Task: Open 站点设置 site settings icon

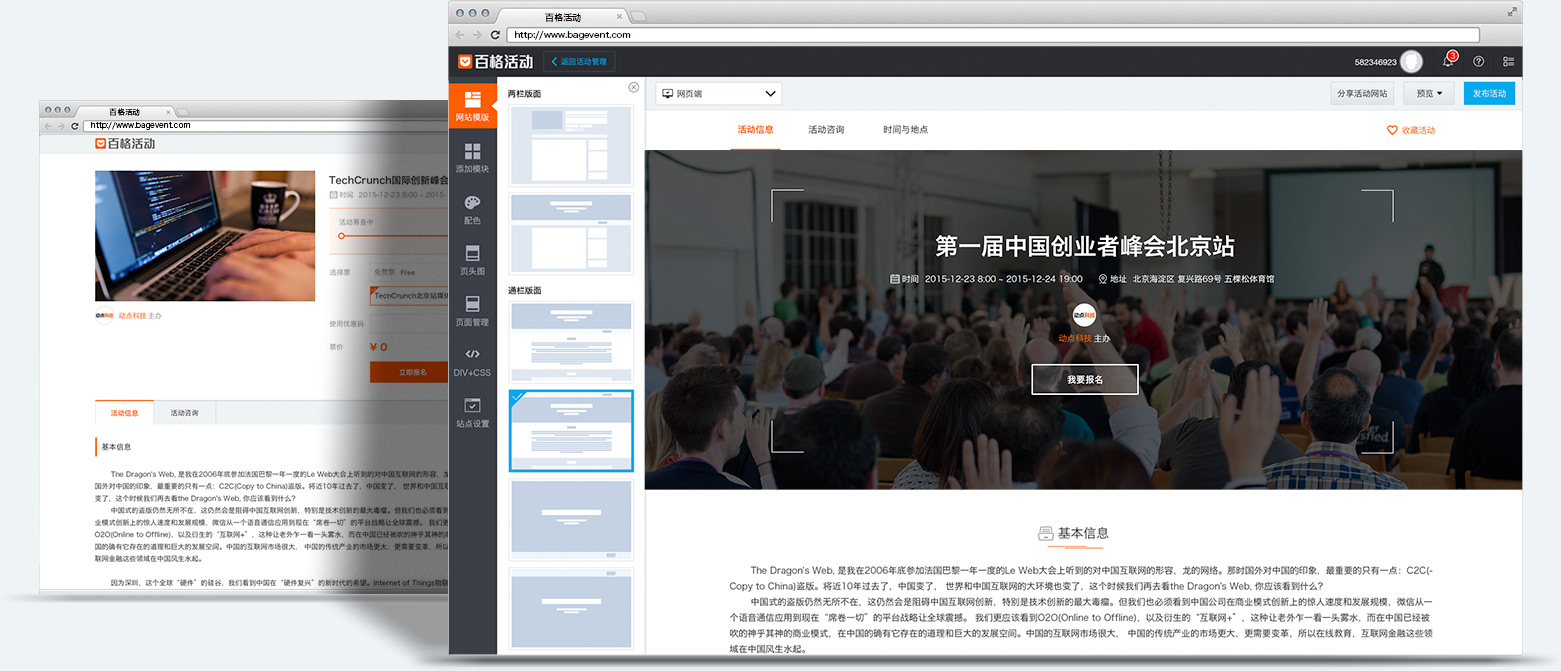Action: click(x=472, y=412)
